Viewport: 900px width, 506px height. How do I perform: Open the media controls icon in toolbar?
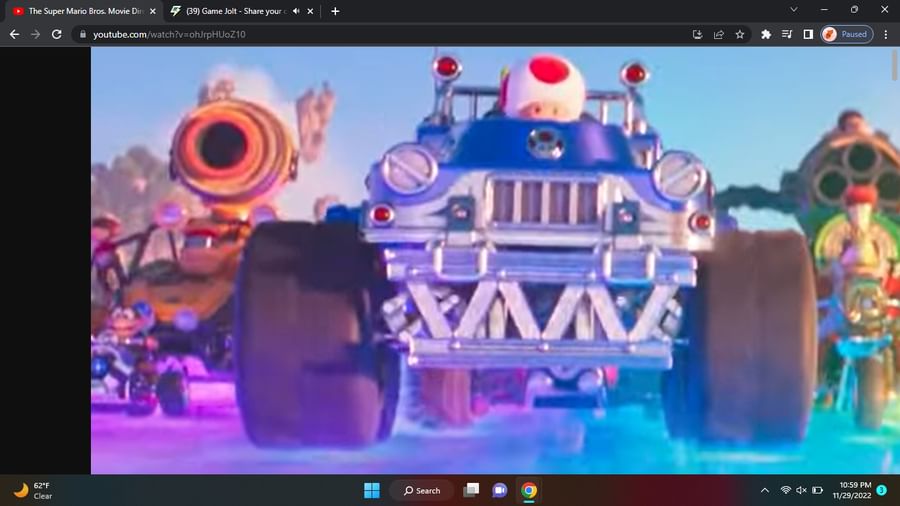[x=787, y=34]
